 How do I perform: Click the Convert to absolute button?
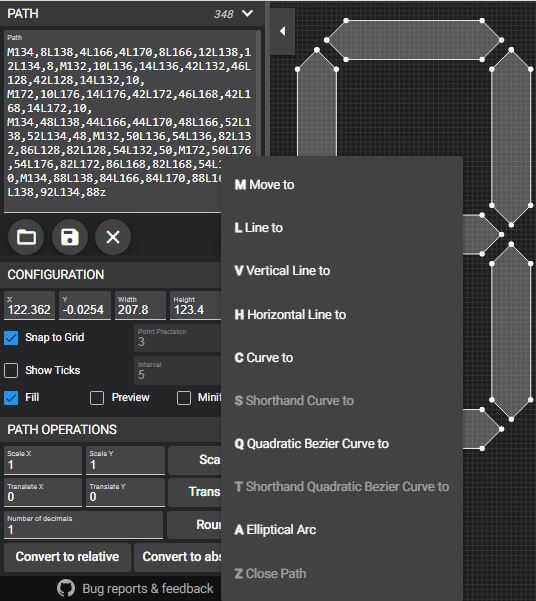[x=178, y=557]
